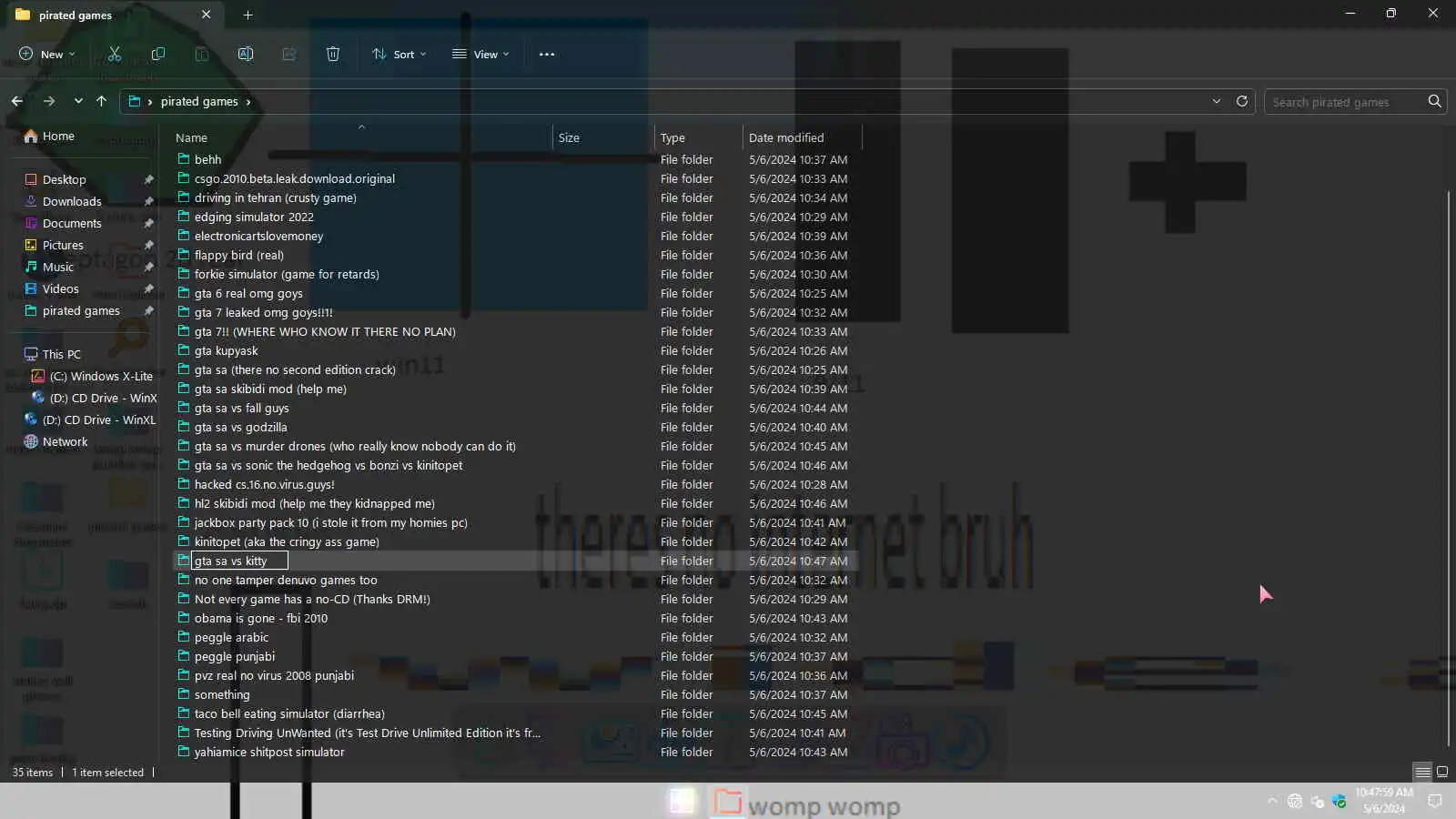This screenshot has height=819, width=1456.
Task: Open the notification center icon in taskbar
Action: pyautogui.click(x=1435, y=801)
